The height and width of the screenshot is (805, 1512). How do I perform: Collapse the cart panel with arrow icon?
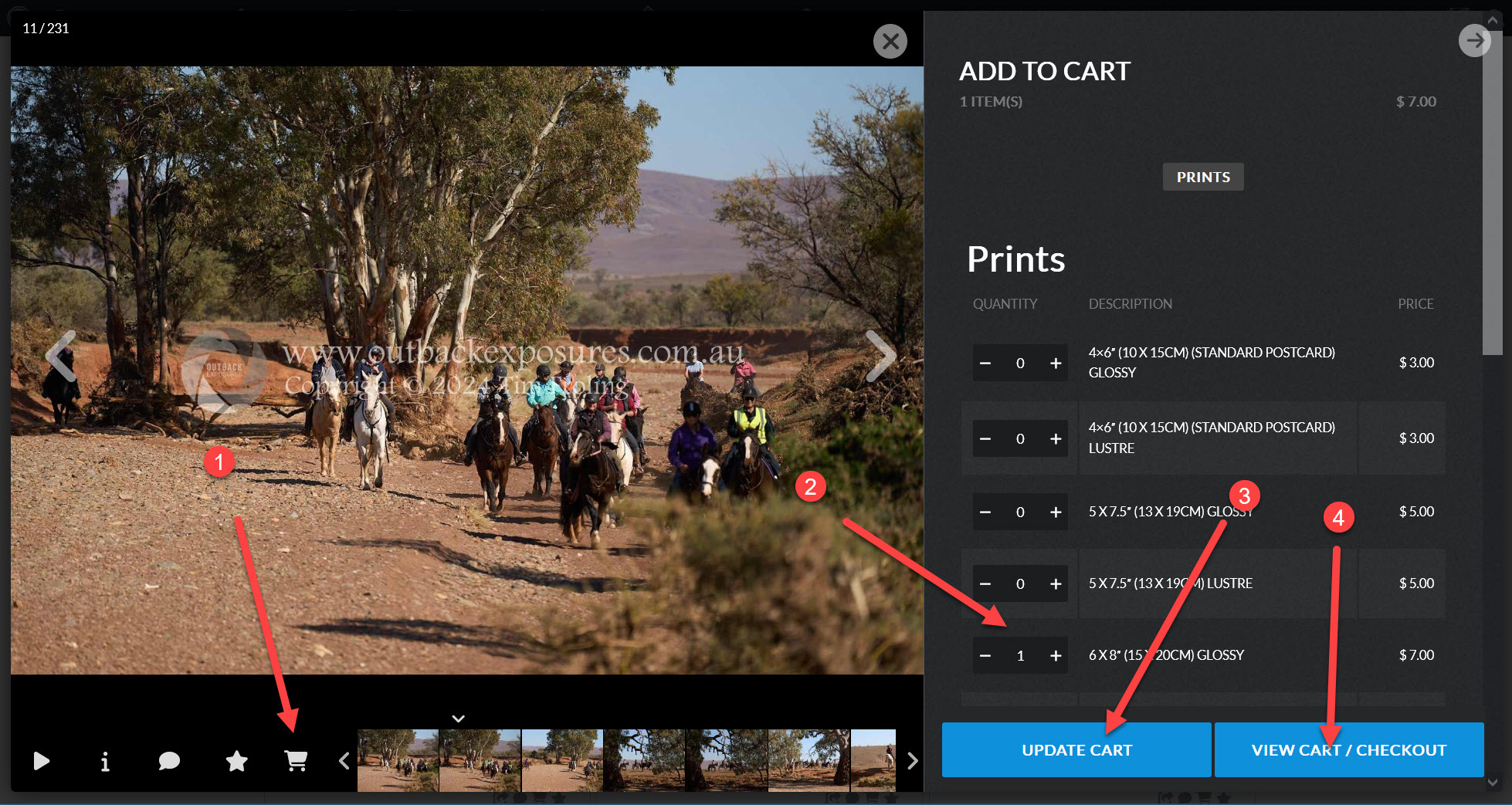tap(1474, 41)
